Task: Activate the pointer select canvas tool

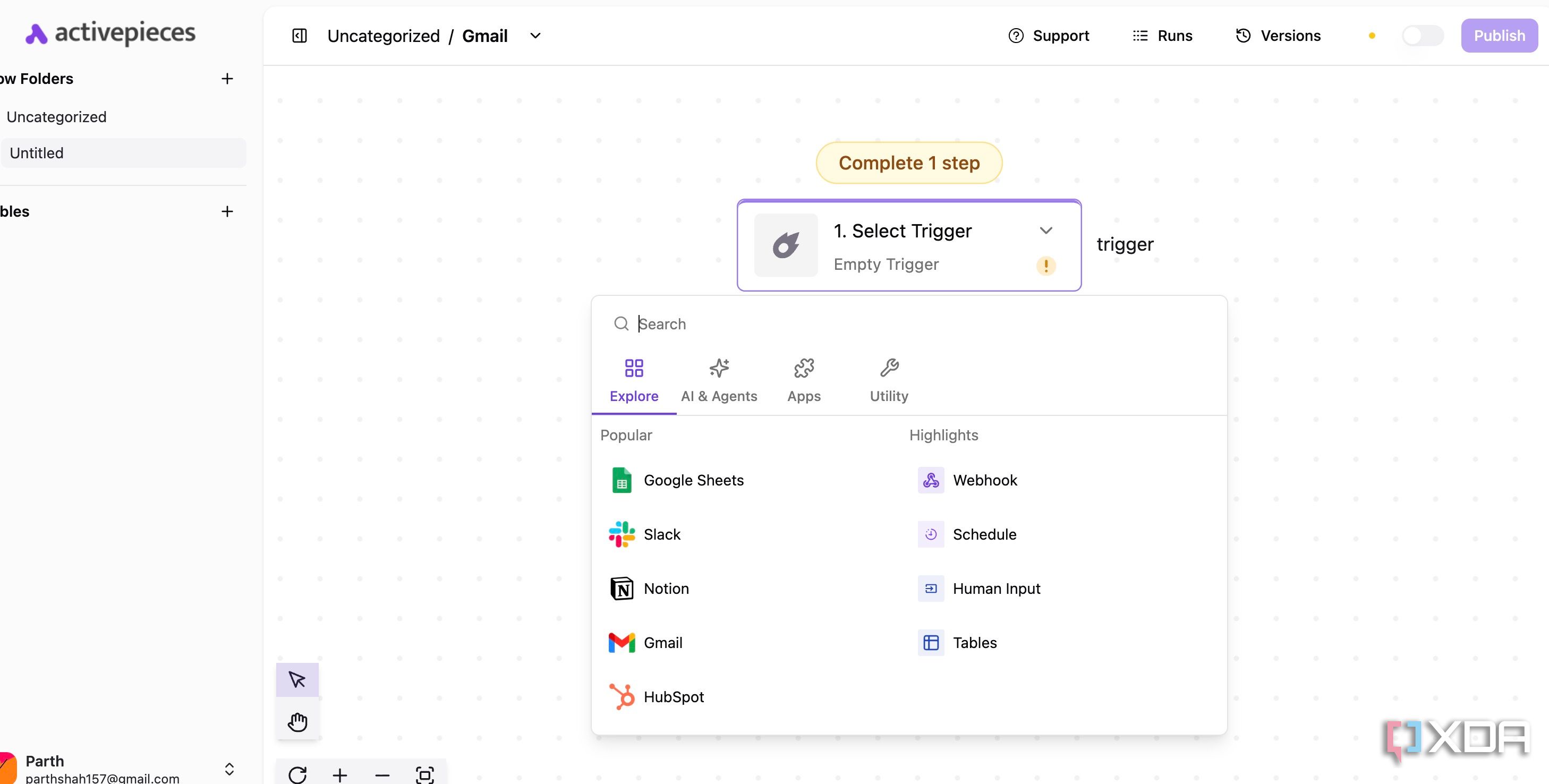Action: pos(297,680)
